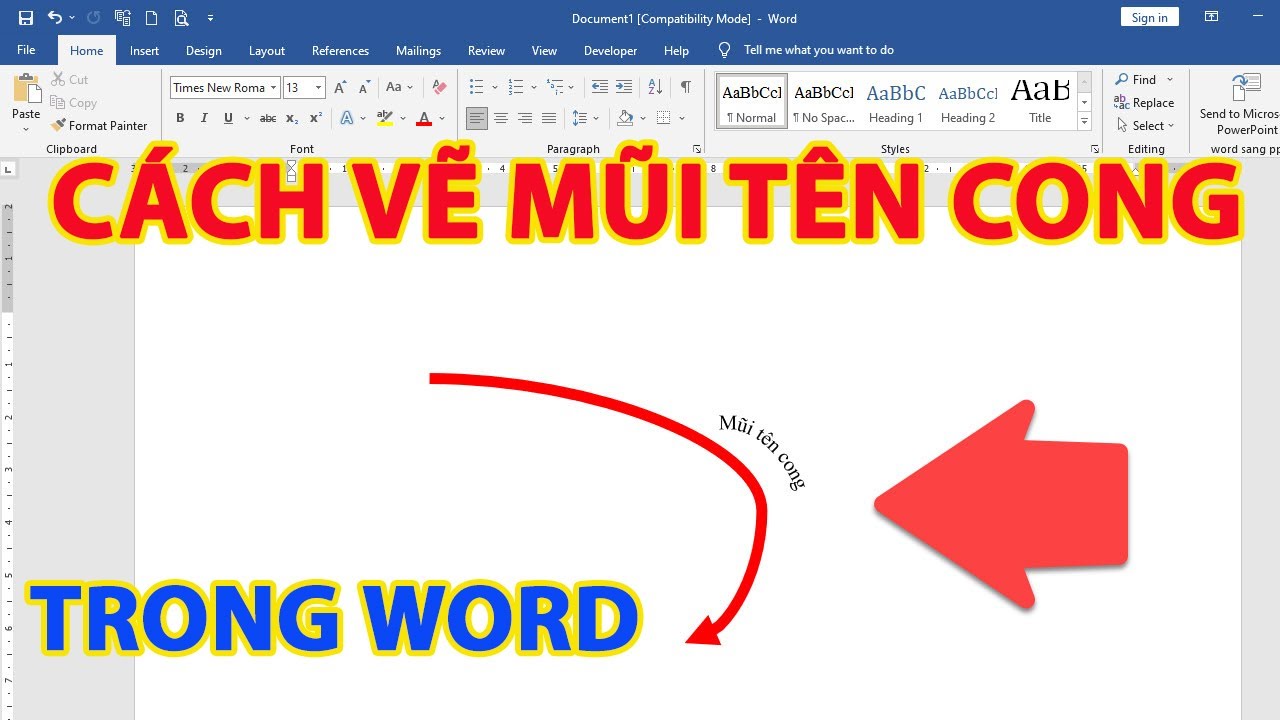Click the Sign in button

coord(1149,17)
